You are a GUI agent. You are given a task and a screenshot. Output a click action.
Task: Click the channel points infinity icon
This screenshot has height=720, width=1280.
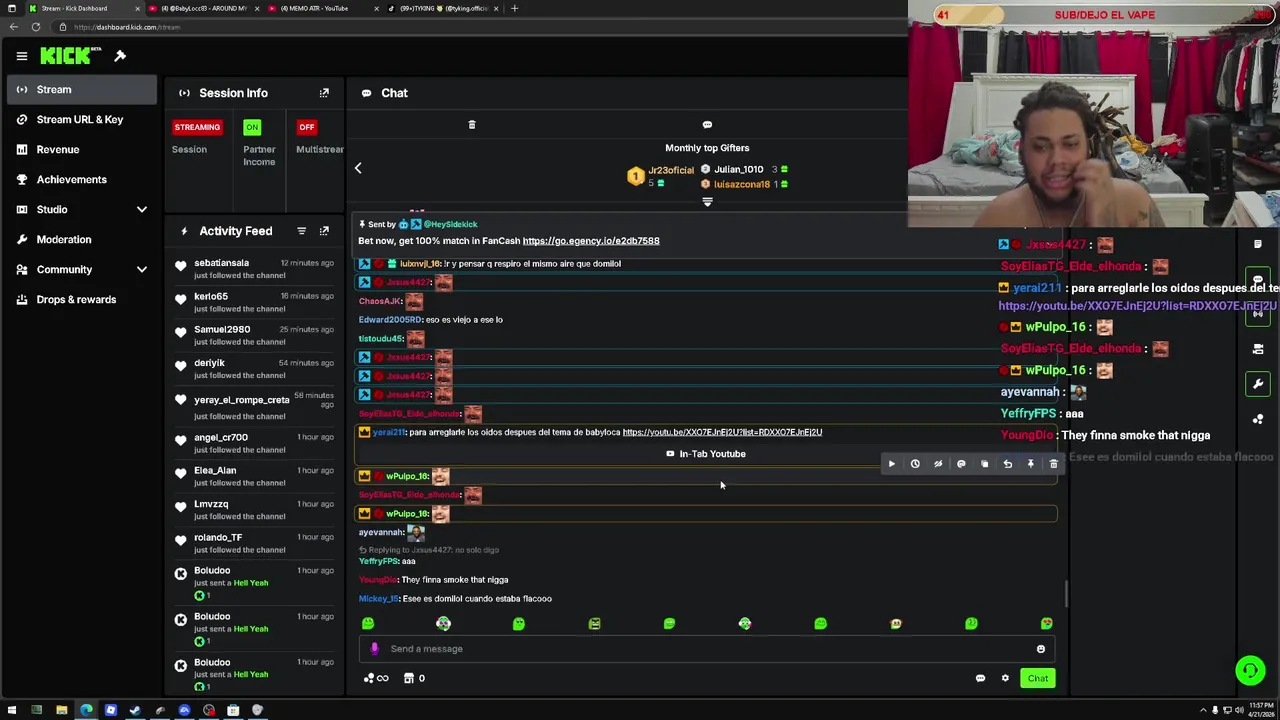pyautogui.click(x=376, y=679)
